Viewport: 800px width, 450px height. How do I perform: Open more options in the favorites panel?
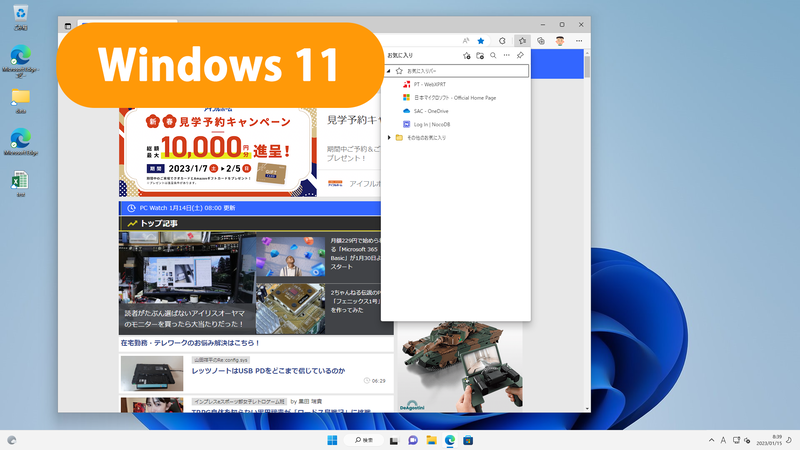[x=507, y=55]
